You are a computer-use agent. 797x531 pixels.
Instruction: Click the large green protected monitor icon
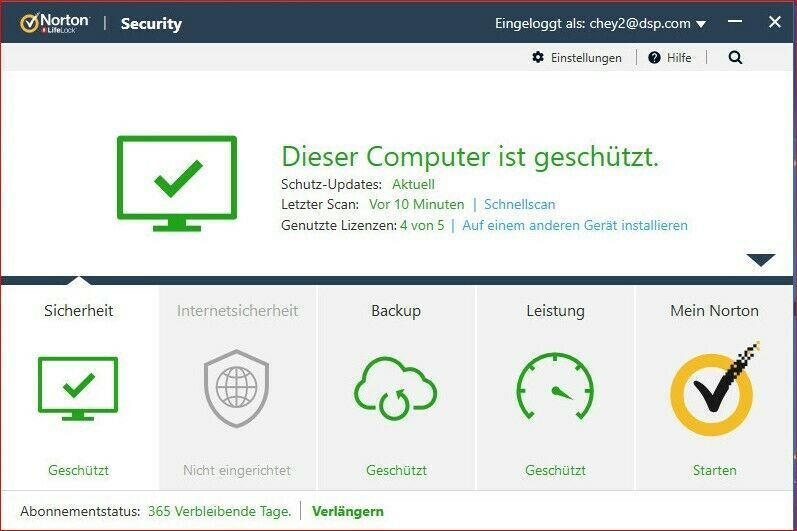[x=177, y=182]
